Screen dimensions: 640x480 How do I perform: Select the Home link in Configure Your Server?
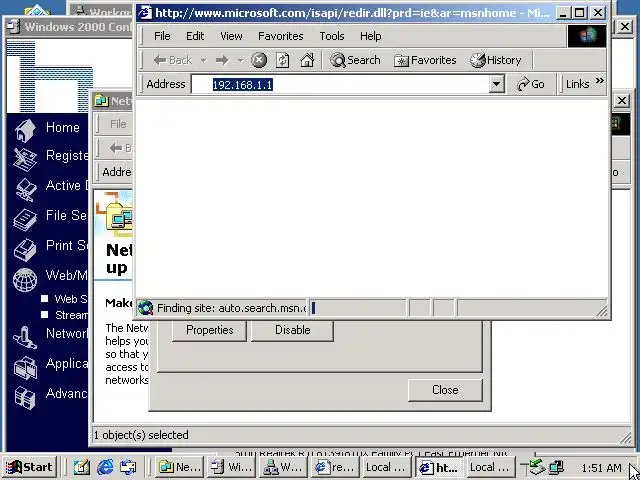point(62,127)
